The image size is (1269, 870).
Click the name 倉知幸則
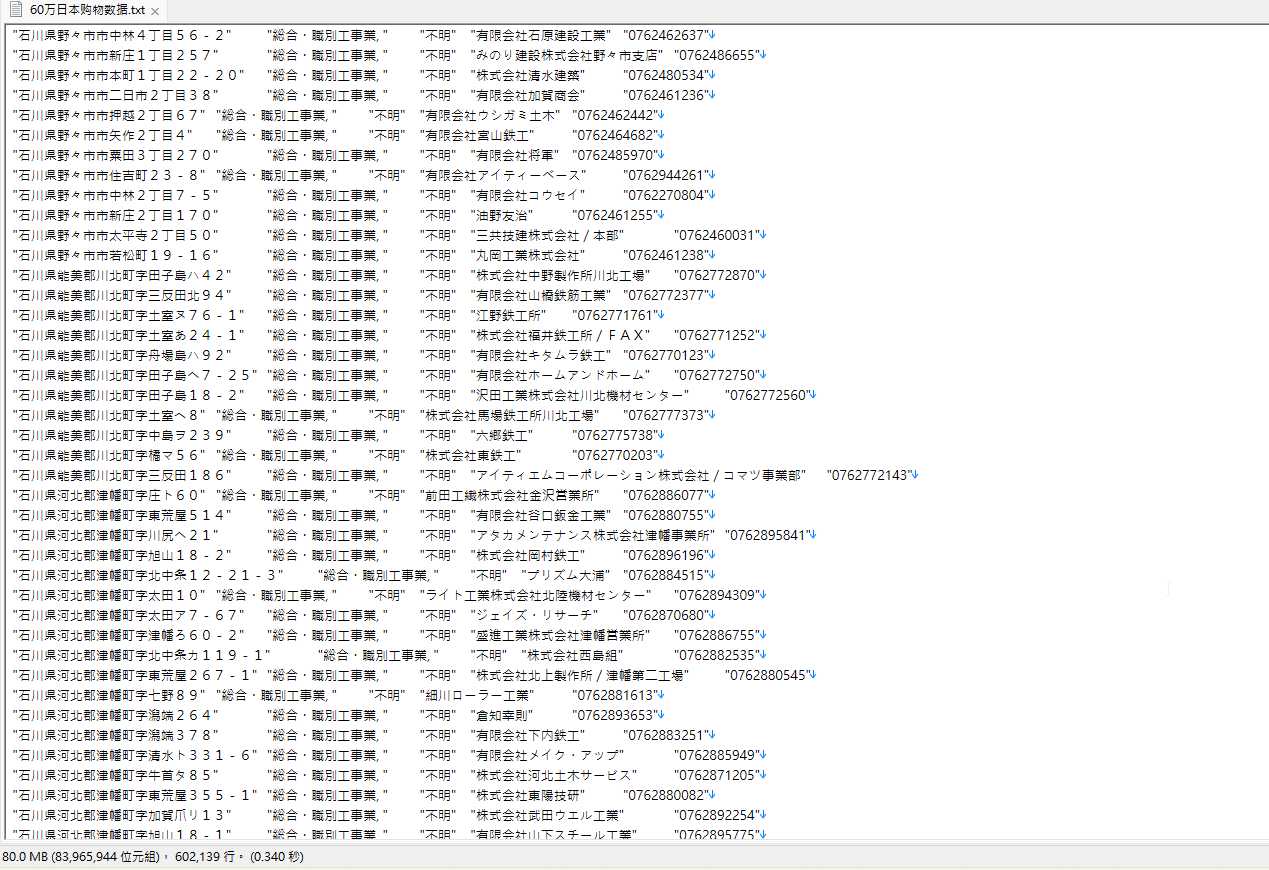(x=504, y=715)
